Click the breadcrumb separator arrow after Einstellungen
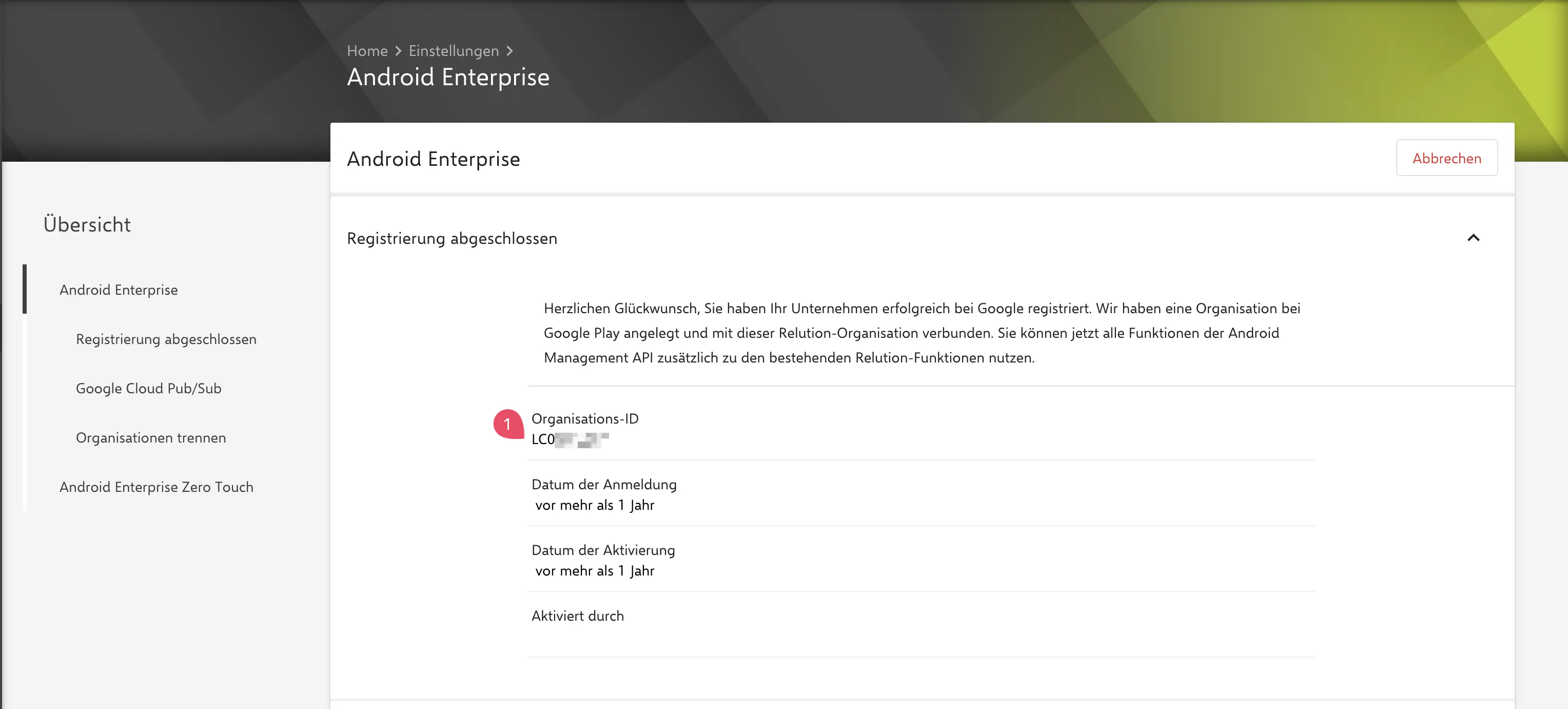The width and height of the screenshot is (1568, 709). click(510, 50)
